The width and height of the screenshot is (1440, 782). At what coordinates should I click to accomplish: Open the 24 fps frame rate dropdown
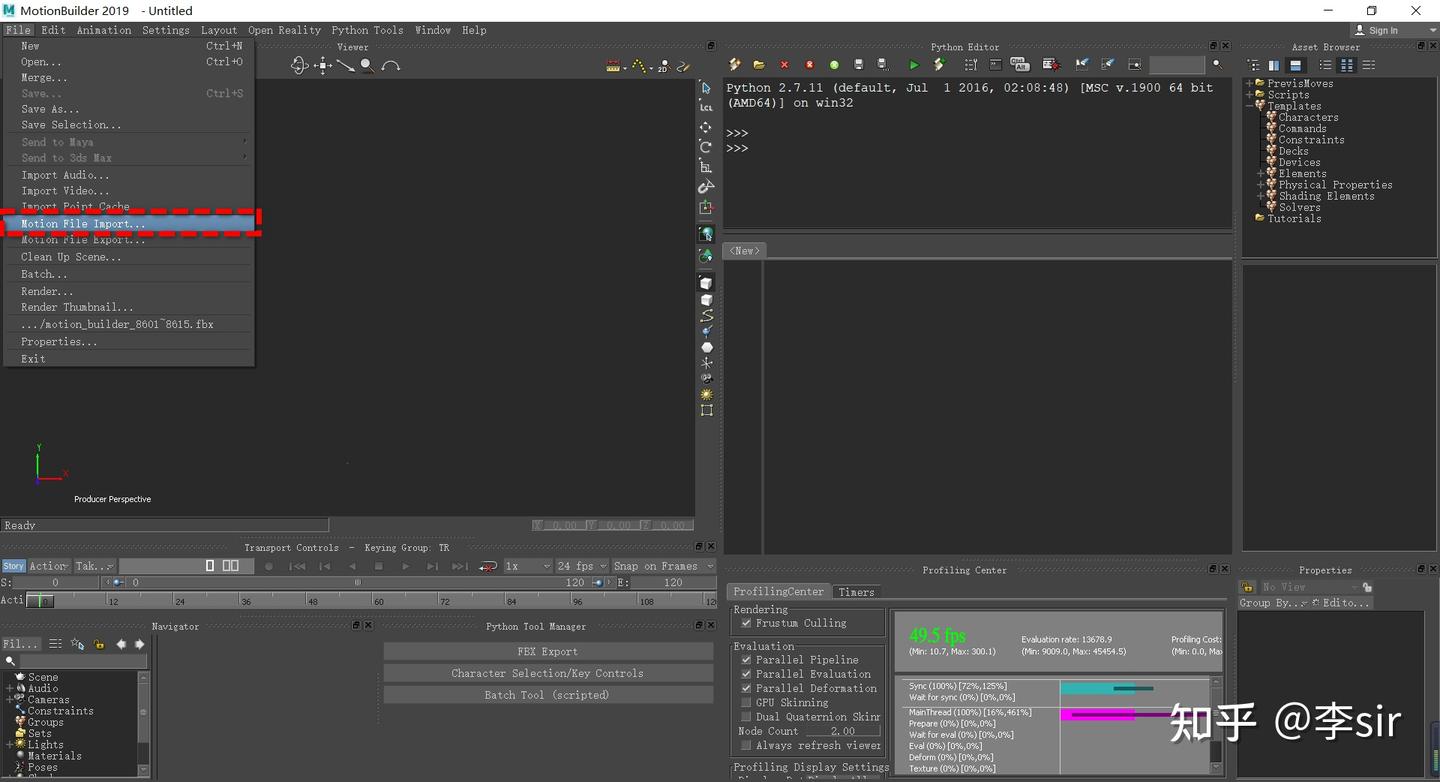click(x=581, y=566)
